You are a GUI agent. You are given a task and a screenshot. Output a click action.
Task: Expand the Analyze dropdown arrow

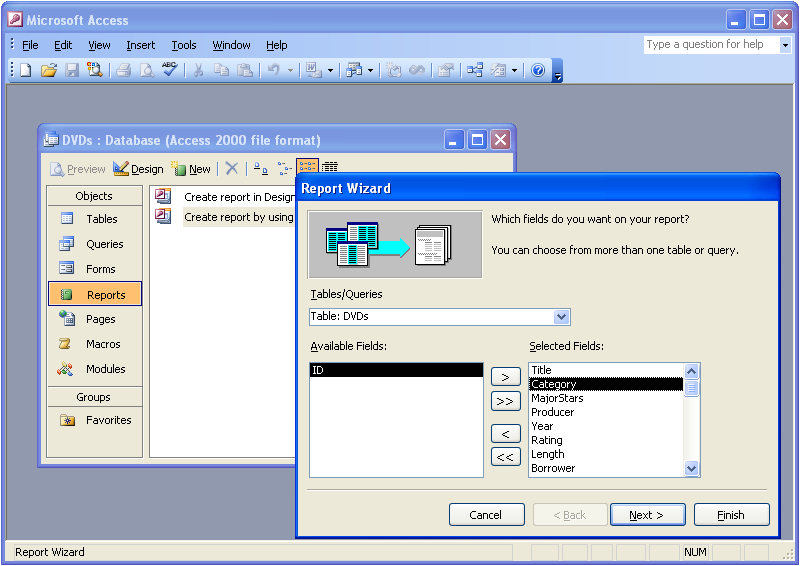[370, 70]
